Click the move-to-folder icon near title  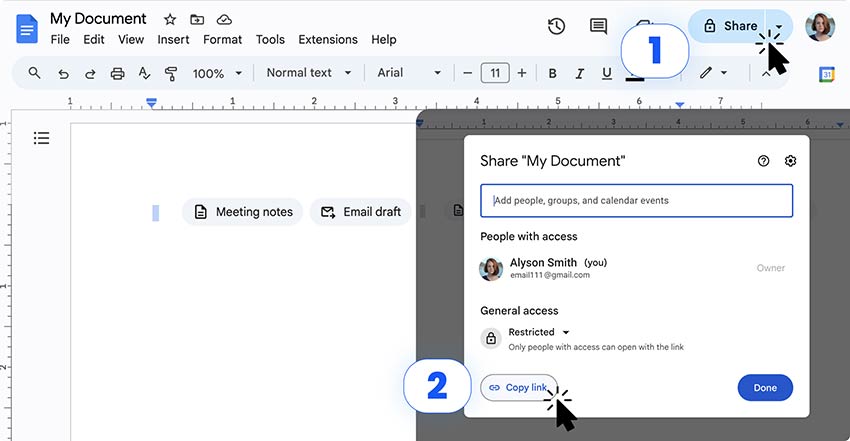(x=197, y=19)
